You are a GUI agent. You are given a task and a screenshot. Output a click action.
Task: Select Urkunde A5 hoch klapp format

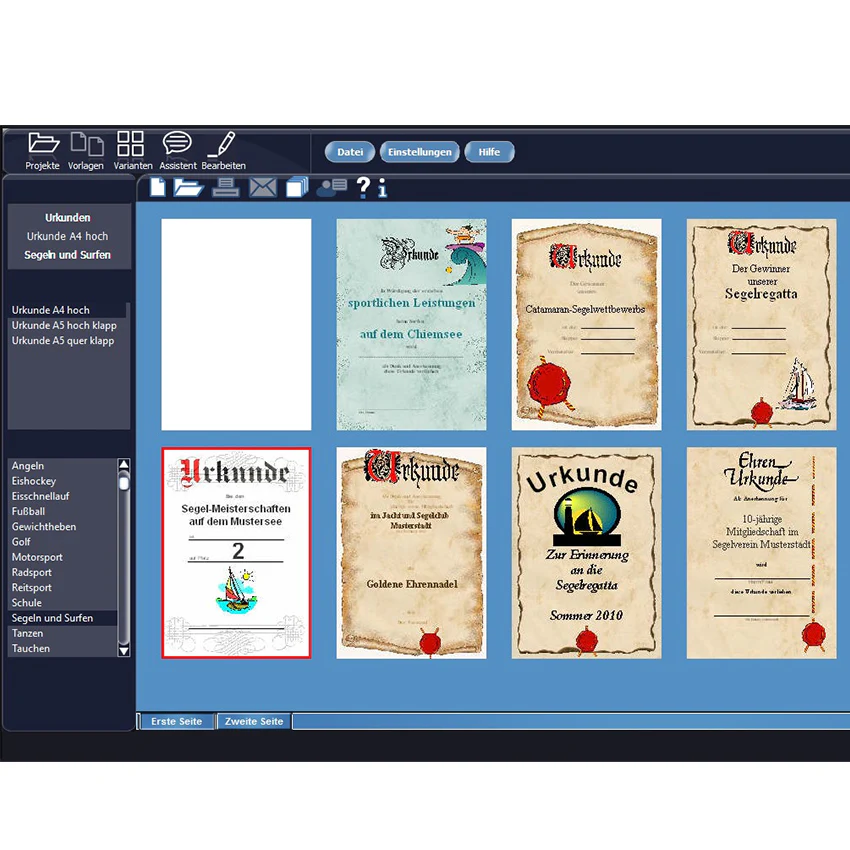coord(67,325)
